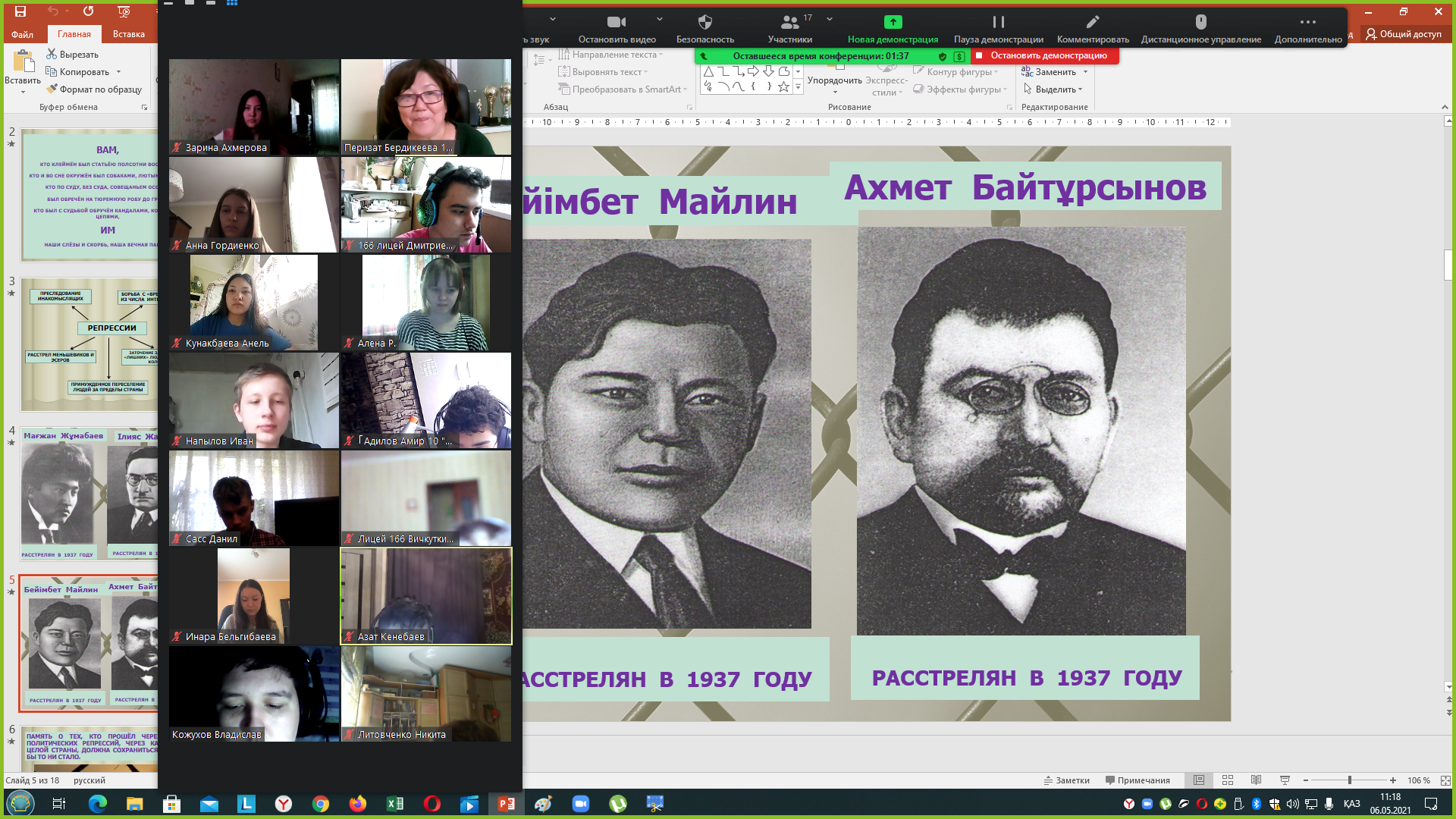Viewport: 1456px width, 819px height.
Task: Expand the Select dropdown in Editing
Action: pos(1081,89)
